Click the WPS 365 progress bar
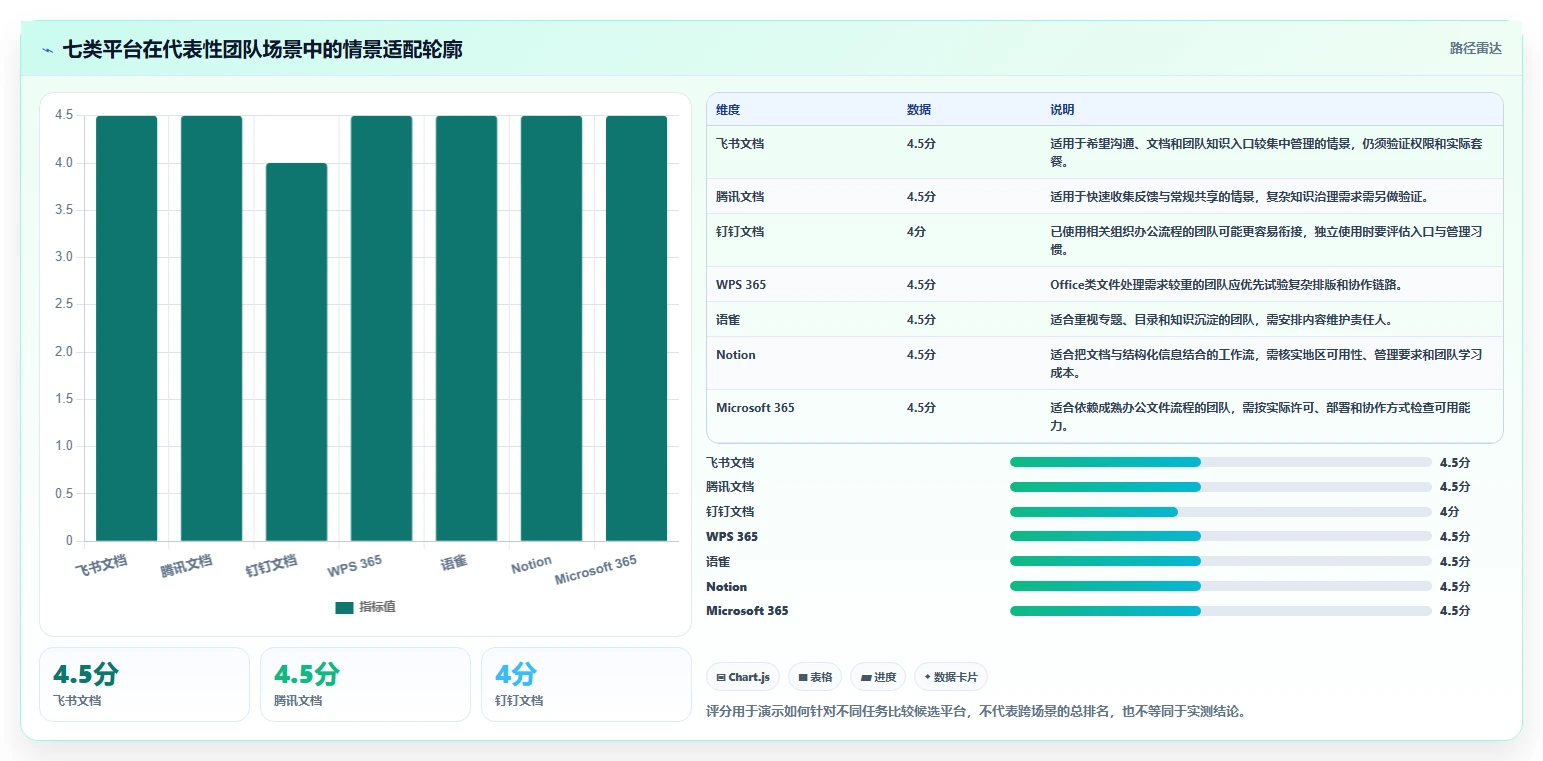 (x=1221, y=536)
